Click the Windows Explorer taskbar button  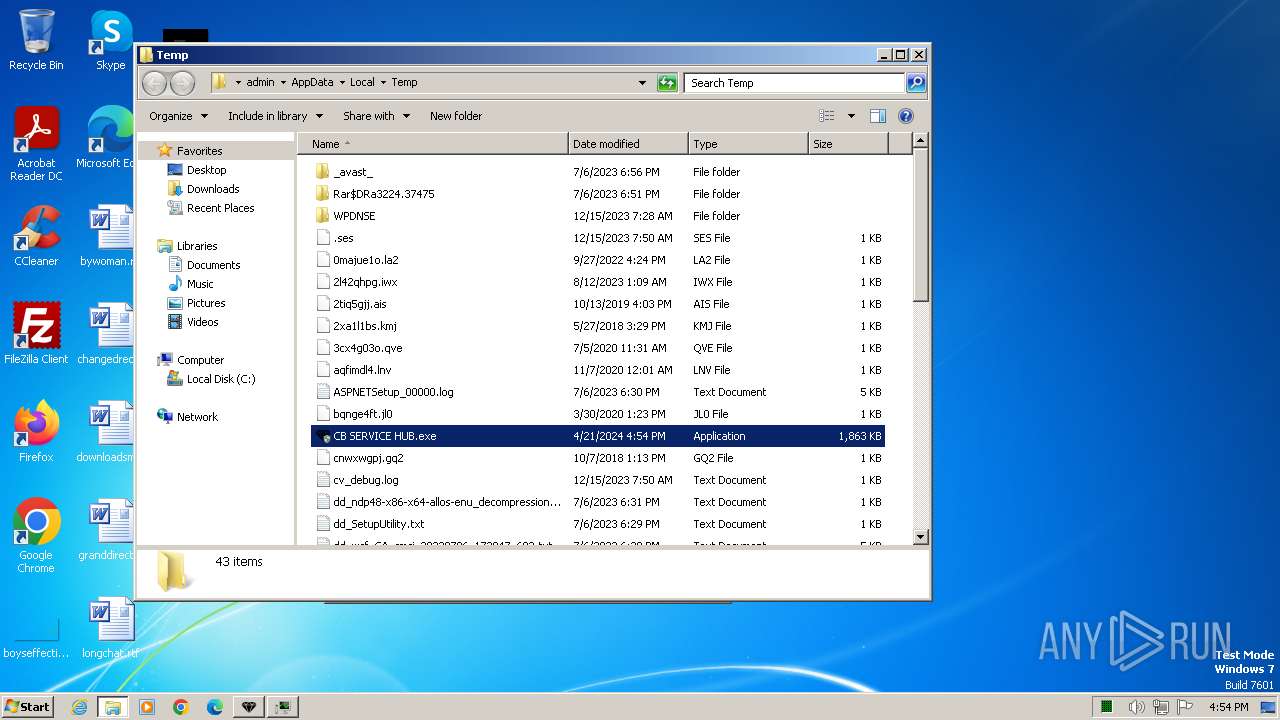[x=113, y=707]
